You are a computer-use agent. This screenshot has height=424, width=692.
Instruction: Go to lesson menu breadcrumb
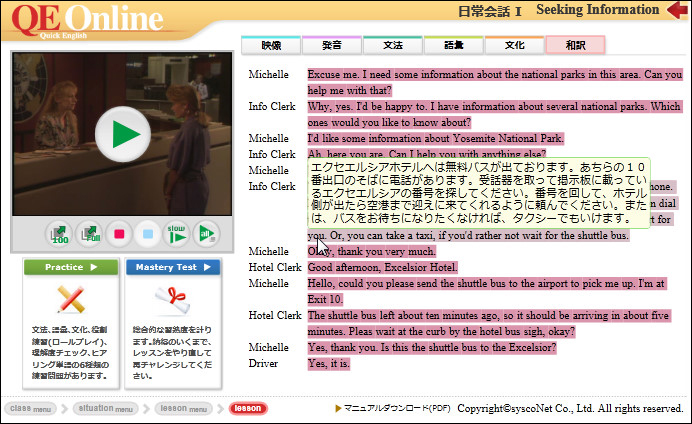(x=184, y=409)
